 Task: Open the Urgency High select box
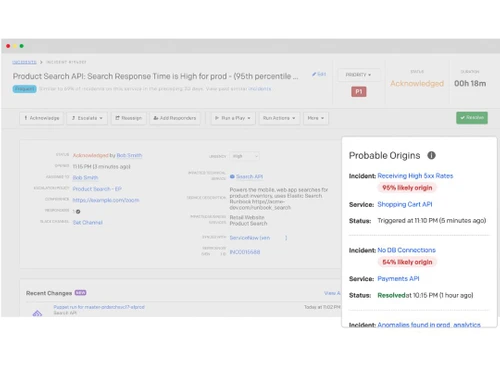[244, 156]
